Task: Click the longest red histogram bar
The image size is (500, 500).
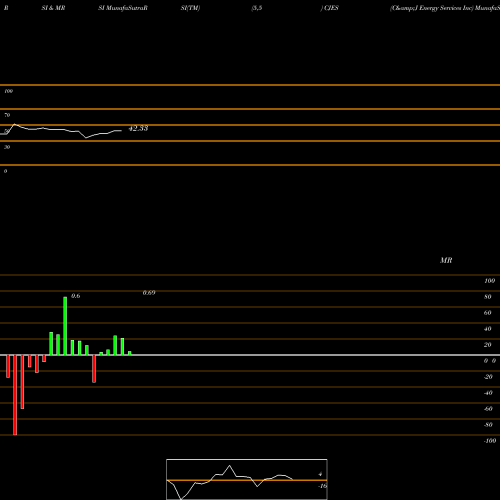Action: pos(15,395)
